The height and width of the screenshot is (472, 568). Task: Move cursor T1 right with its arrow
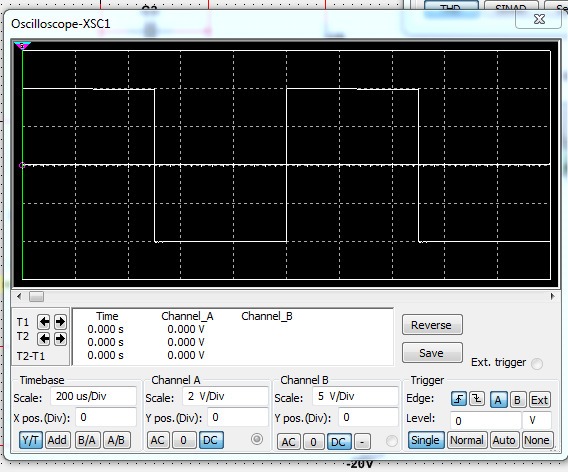point(60,322)
